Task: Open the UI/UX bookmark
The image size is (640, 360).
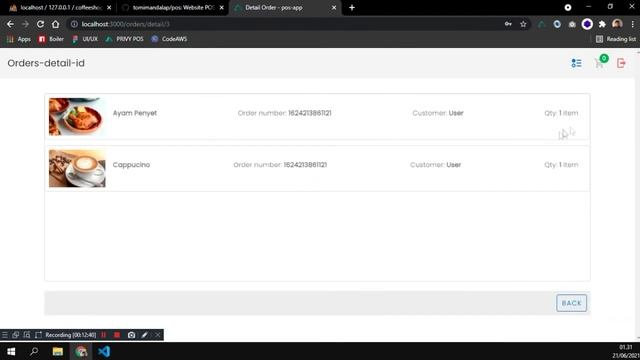Action: point(85,39)
